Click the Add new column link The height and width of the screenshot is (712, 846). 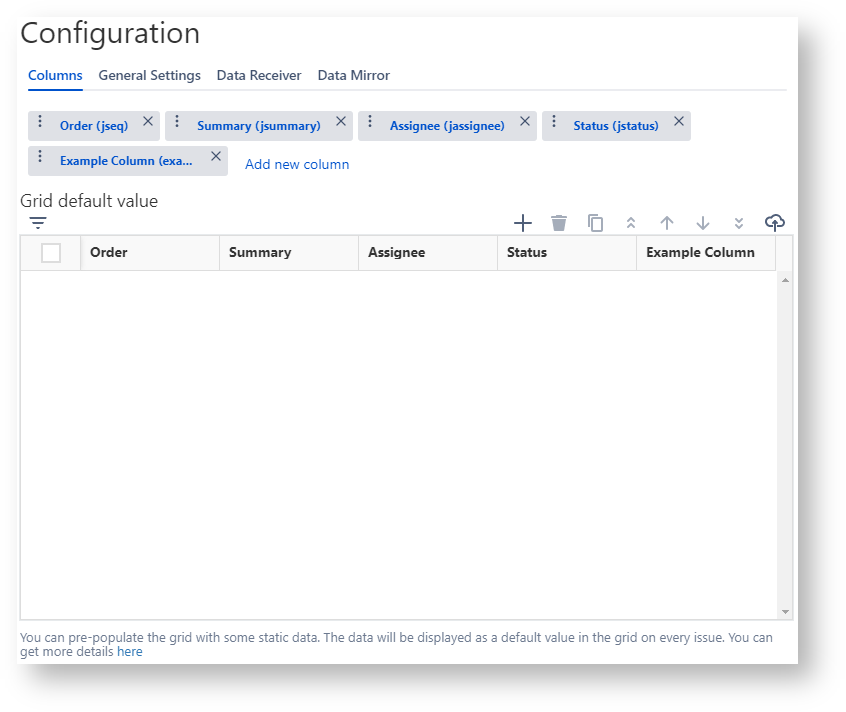click(x=297, y=164)
